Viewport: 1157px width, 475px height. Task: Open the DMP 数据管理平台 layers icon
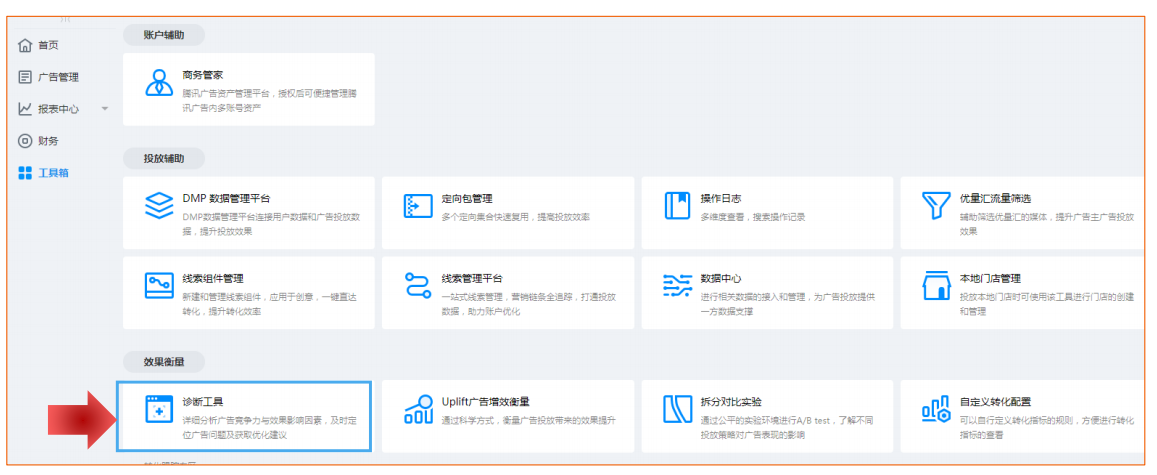tap(159, 206)
